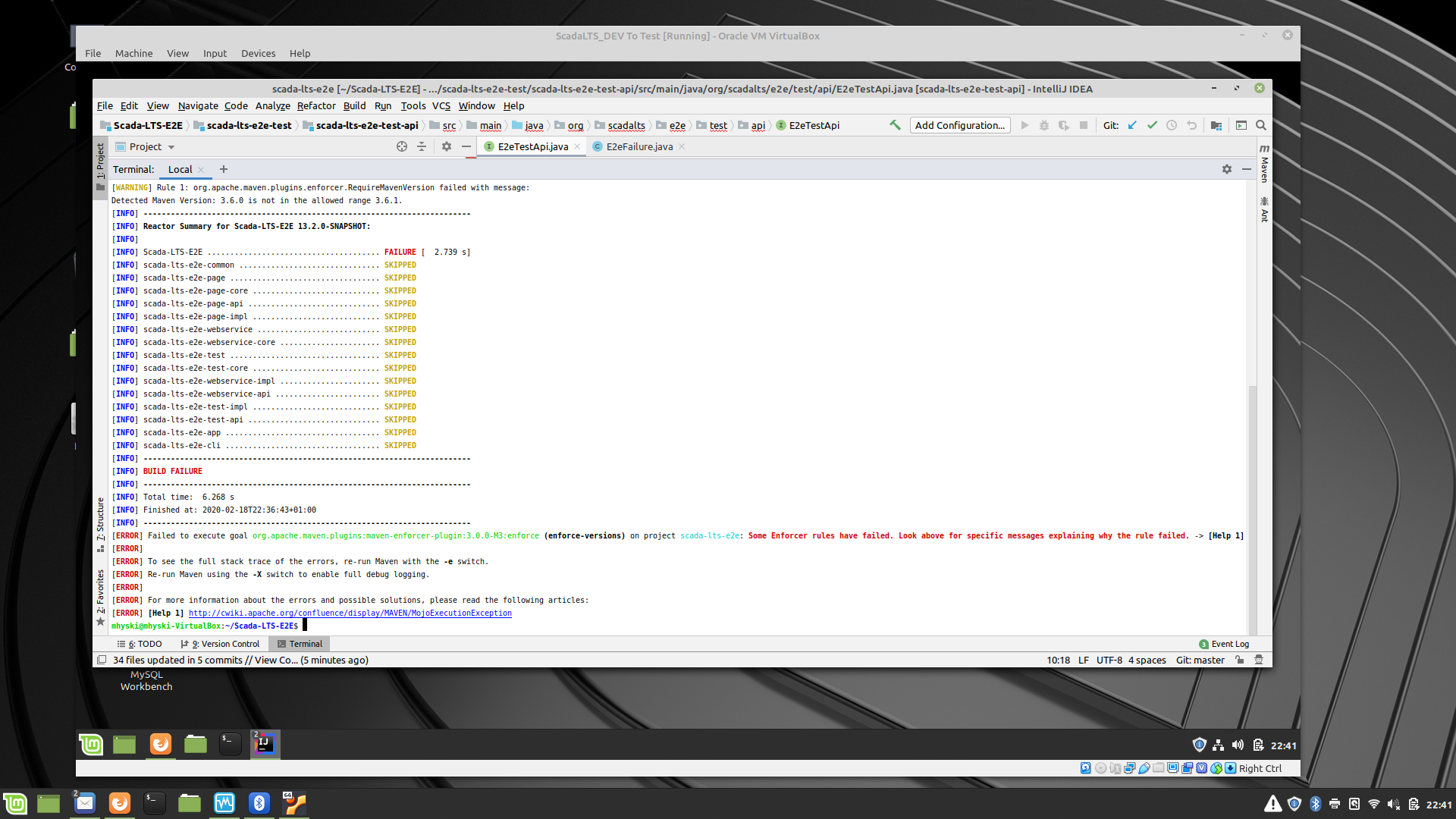Open the VCS menu
The width and height of the screenshot is (1456, 819).
(x=441, y=105)
